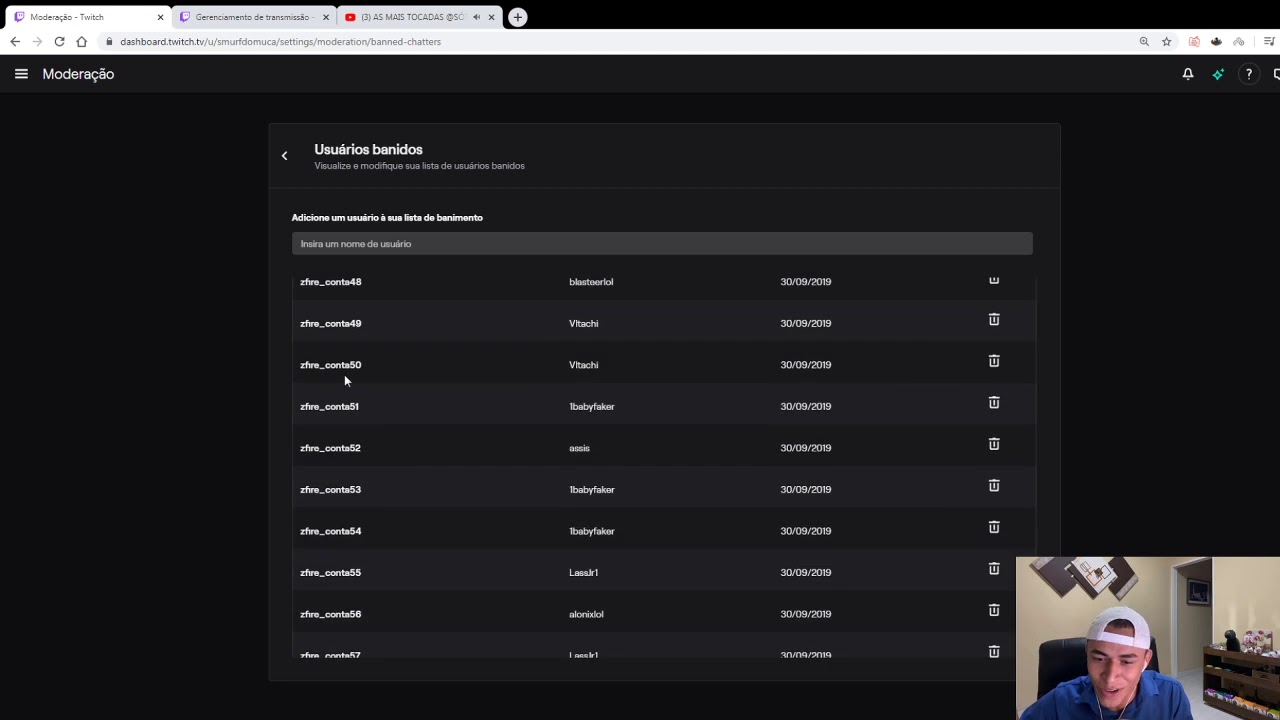The height and width of the screenshot is (720, 1280).
Task: Click moderator name assis
Action: coord(579,448)
